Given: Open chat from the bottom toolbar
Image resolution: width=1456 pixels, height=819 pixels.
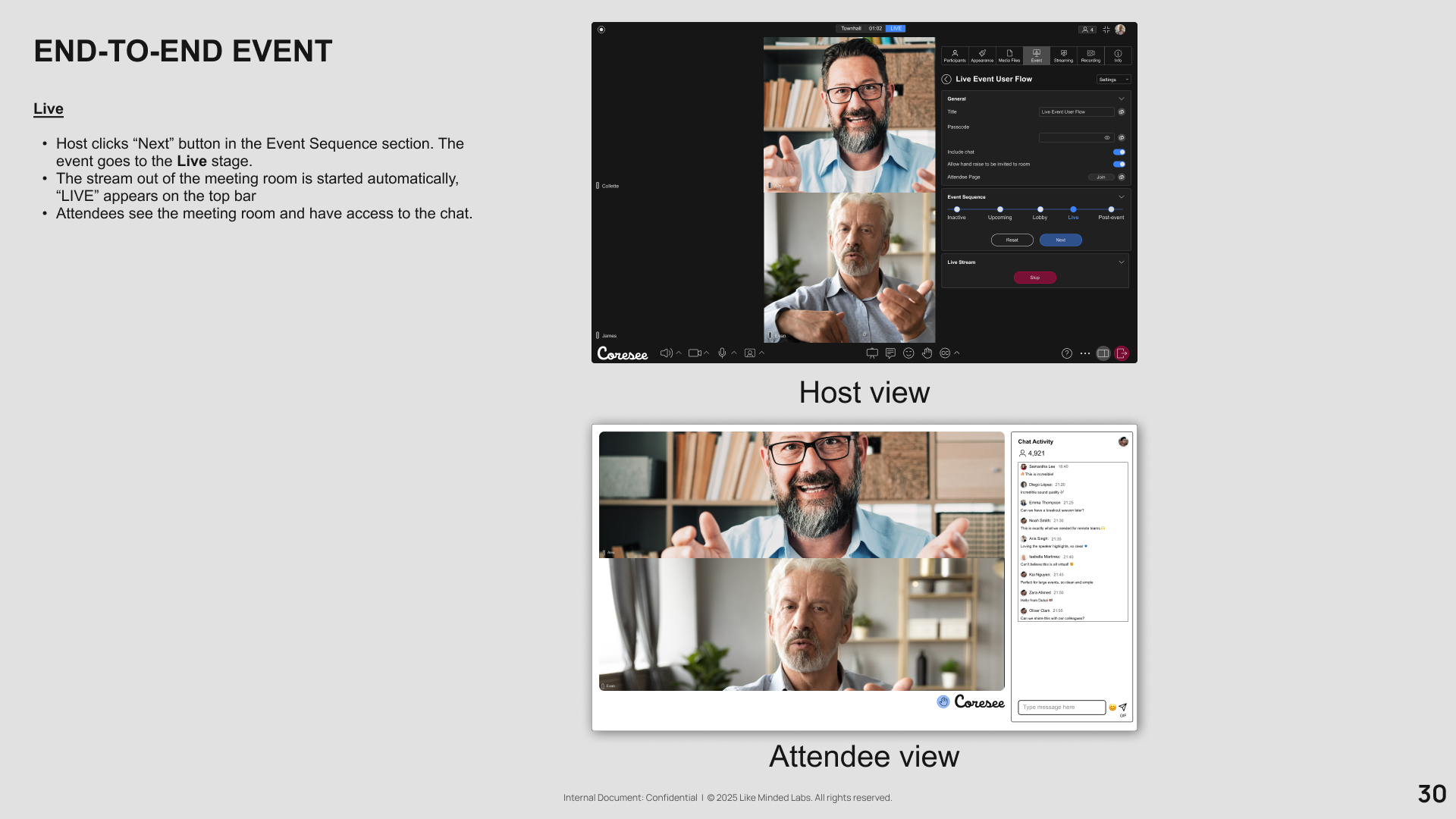Looking at the screenshot, I should point(890,353).
